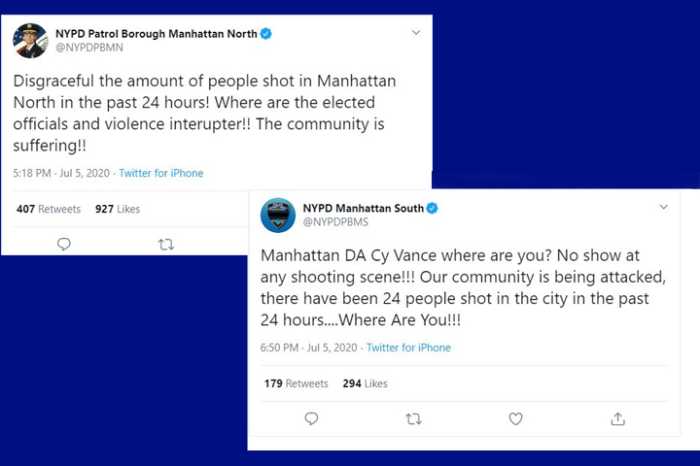Open the NYPD Manhattan North profile picture

[x=30, y=40]
